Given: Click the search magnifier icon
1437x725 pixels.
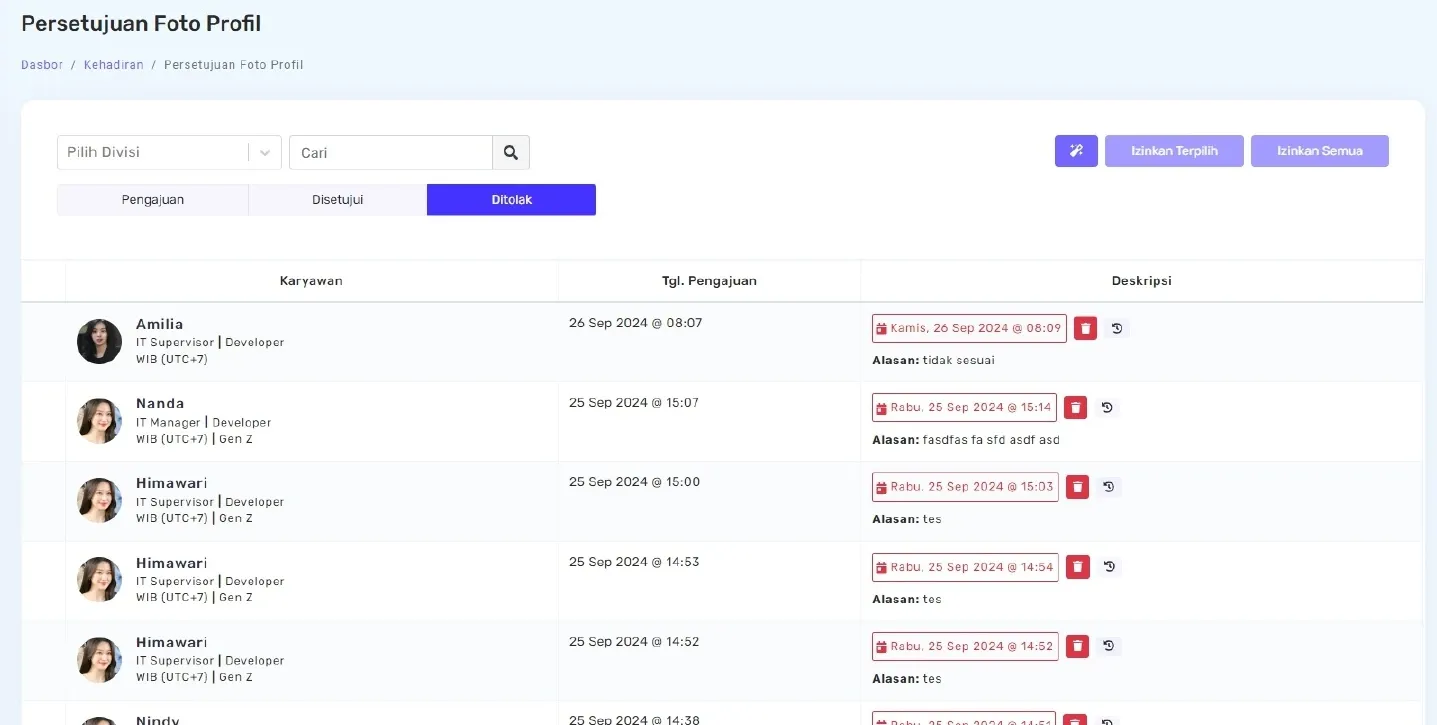Looking at the screenshot, I should 511,153.
